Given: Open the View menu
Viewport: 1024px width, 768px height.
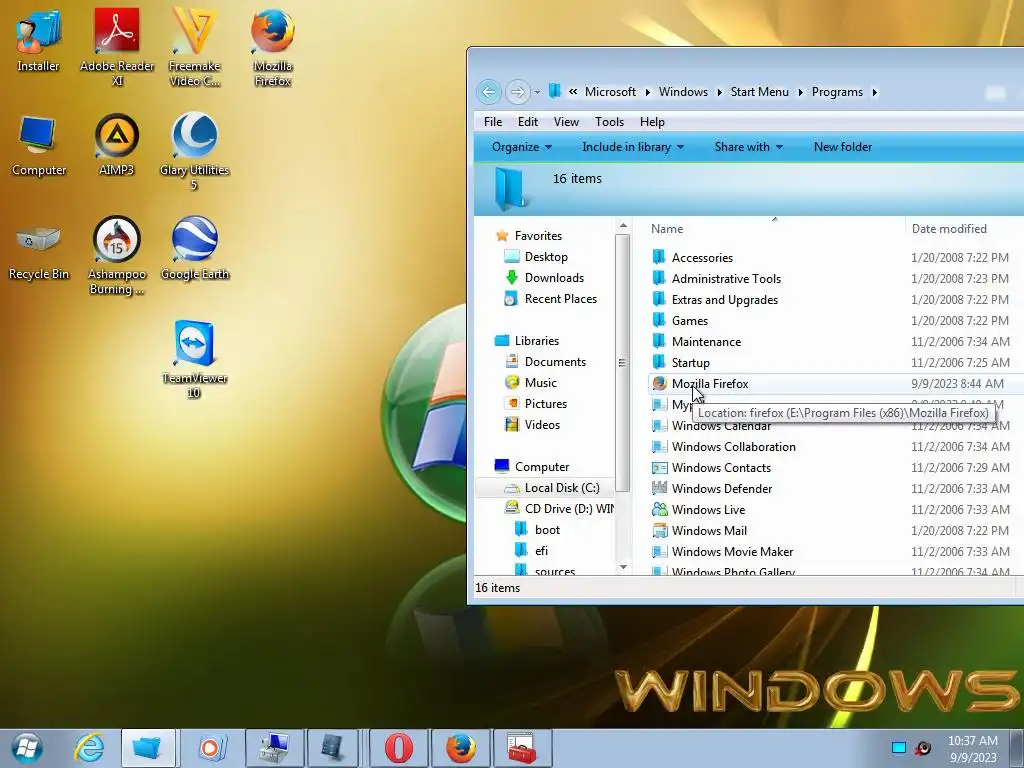Looking at the screenshot, I should (566, 122).
